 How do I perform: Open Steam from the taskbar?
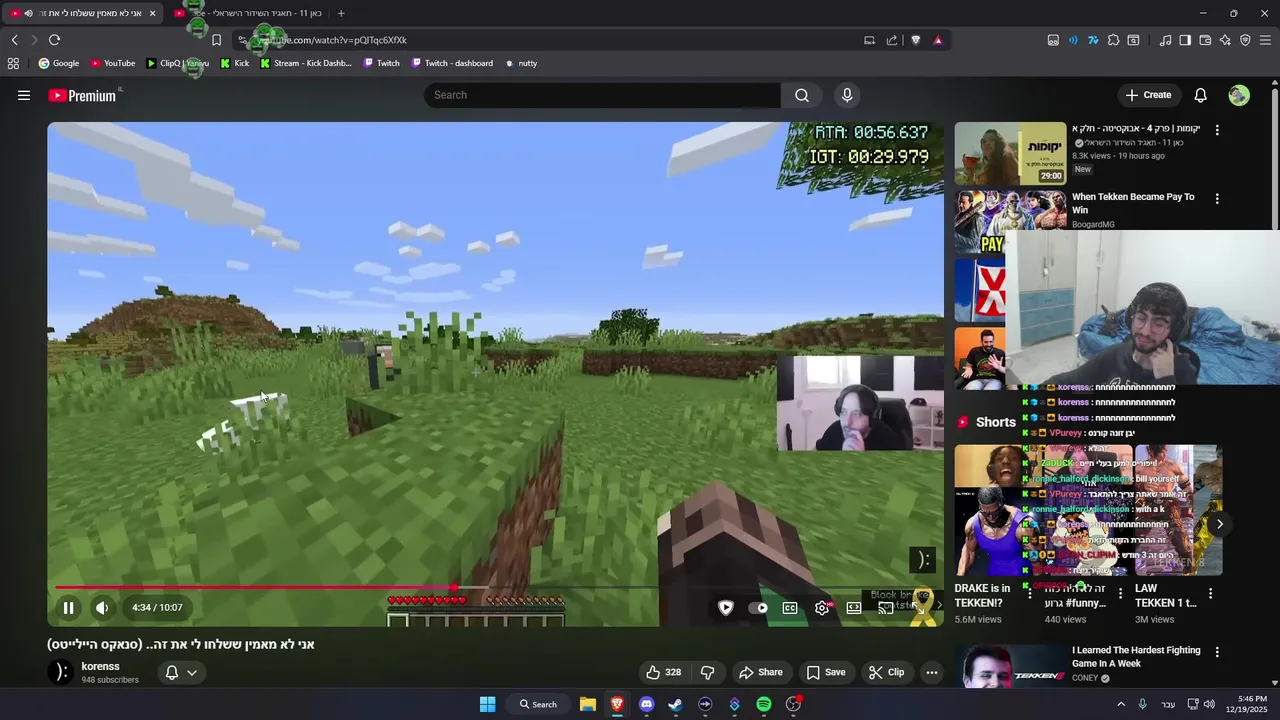click(x=675, y=704)
